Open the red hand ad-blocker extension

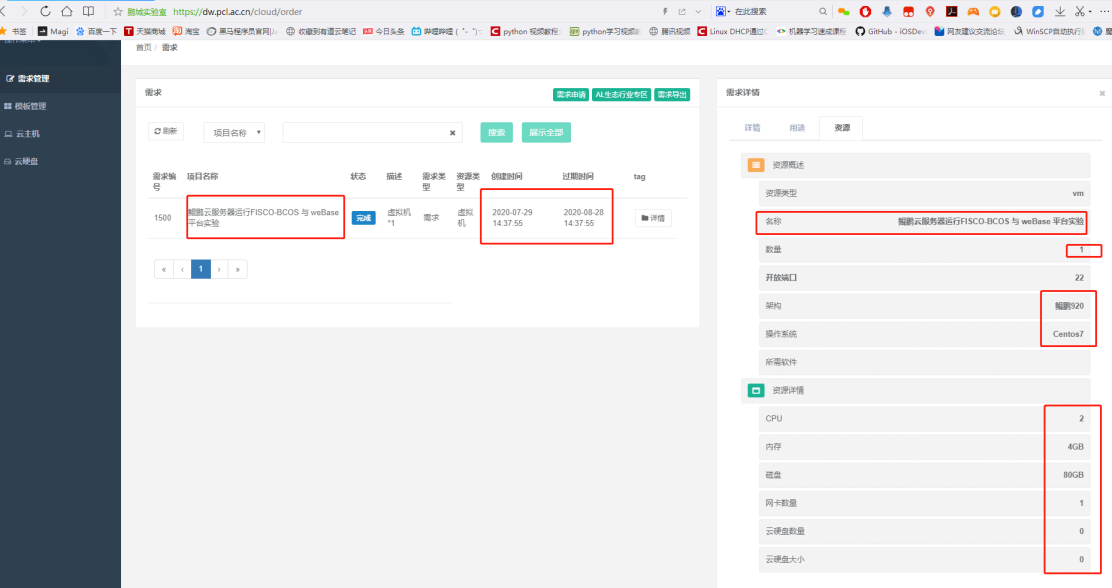(x=865, y=11)
